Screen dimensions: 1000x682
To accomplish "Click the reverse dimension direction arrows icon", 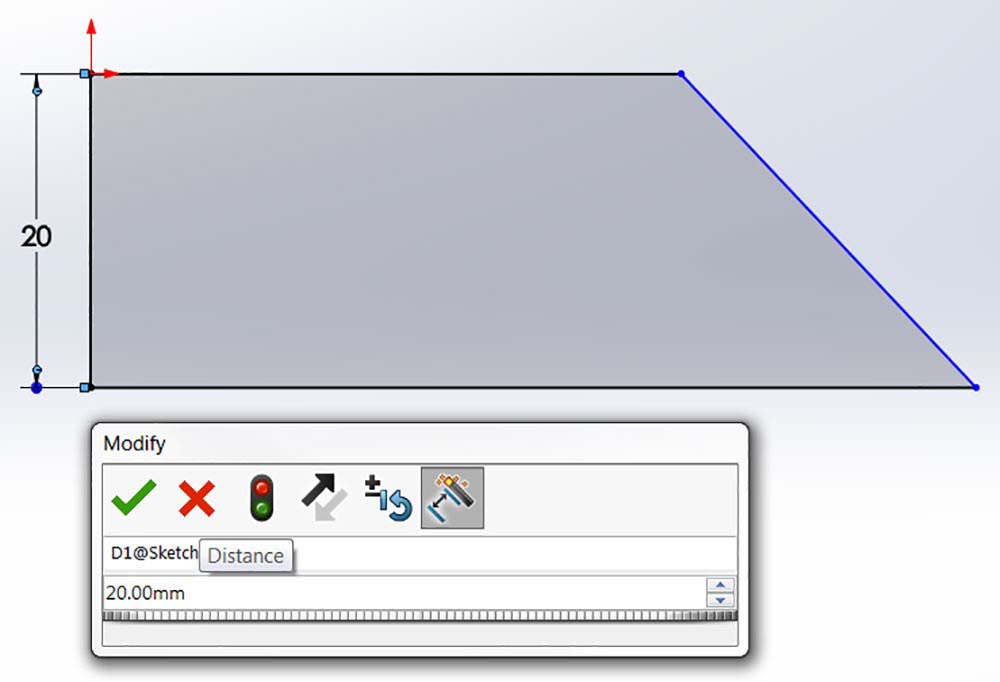I will [x=324, y=497].
